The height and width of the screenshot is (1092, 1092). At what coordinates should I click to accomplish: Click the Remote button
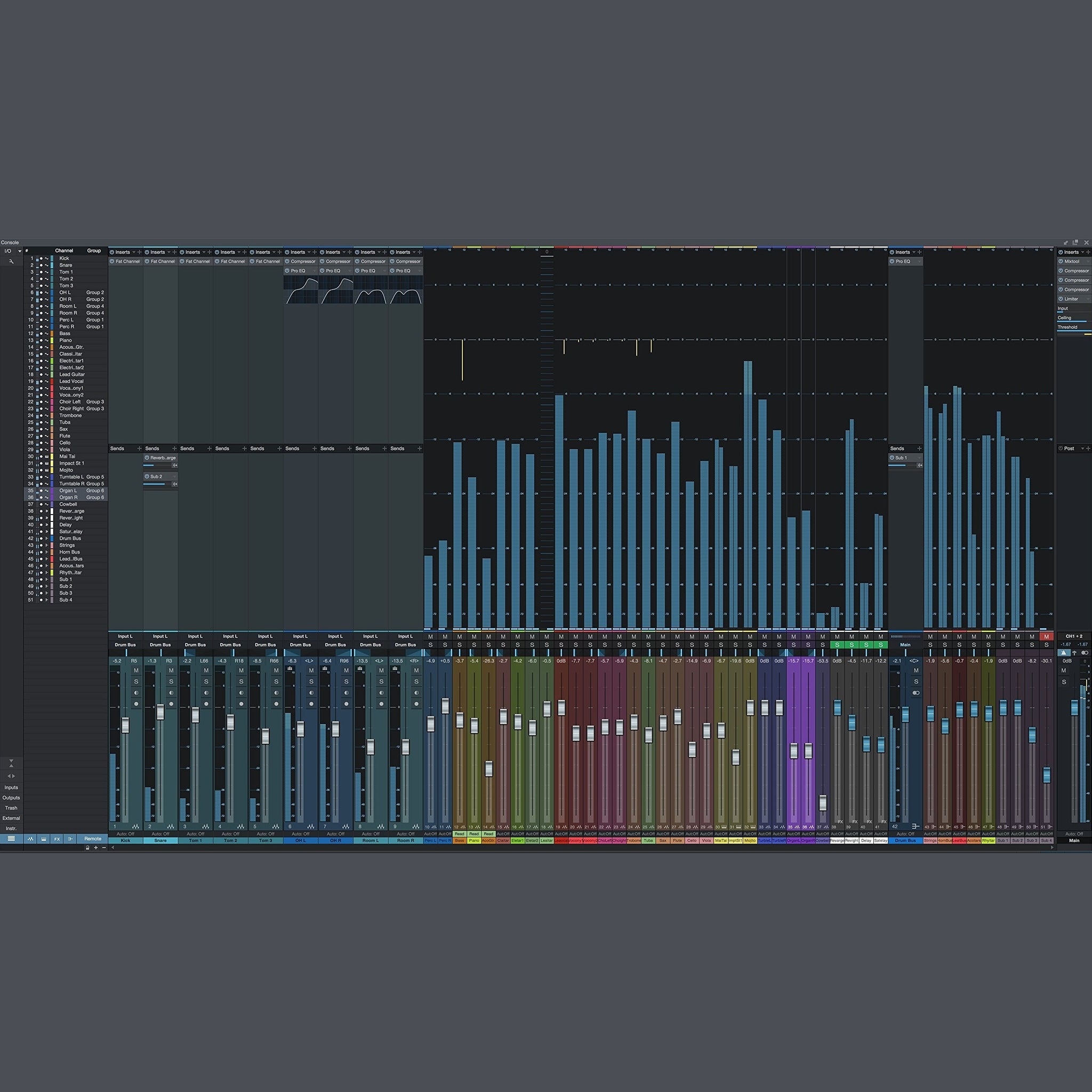[x=93, y=839]
